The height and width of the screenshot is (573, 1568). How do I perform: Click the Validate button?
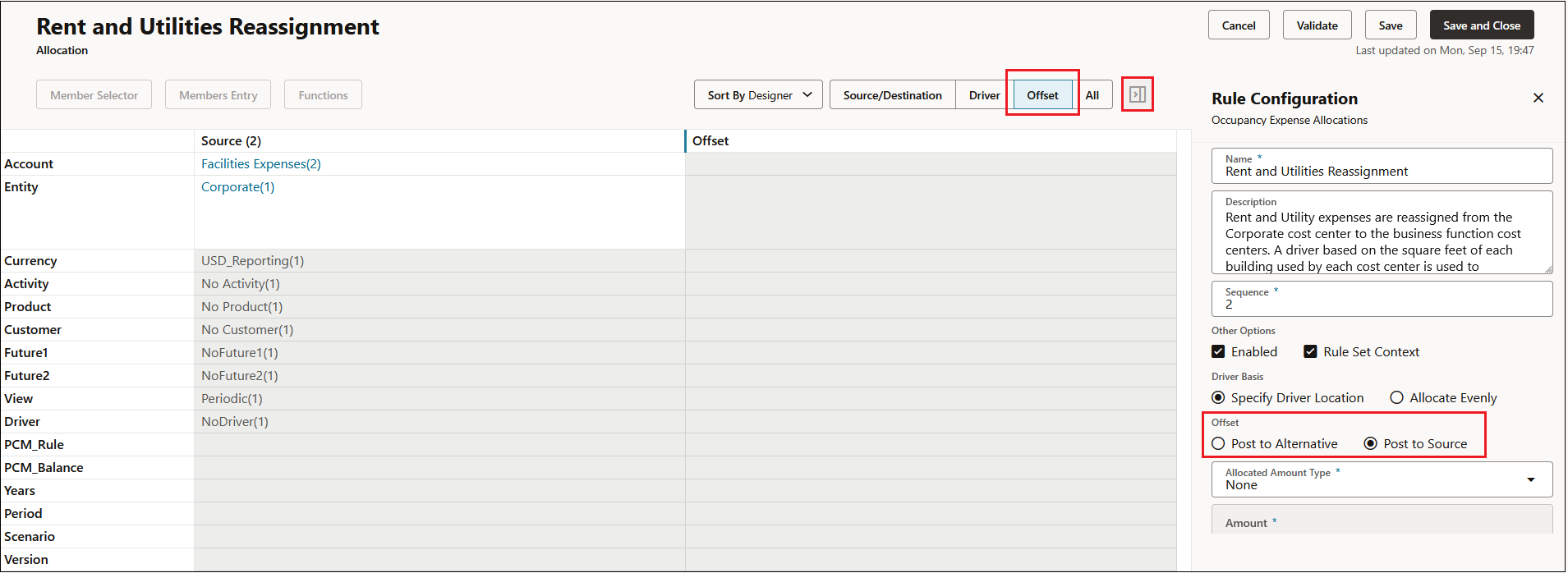tap(1317, 25)
